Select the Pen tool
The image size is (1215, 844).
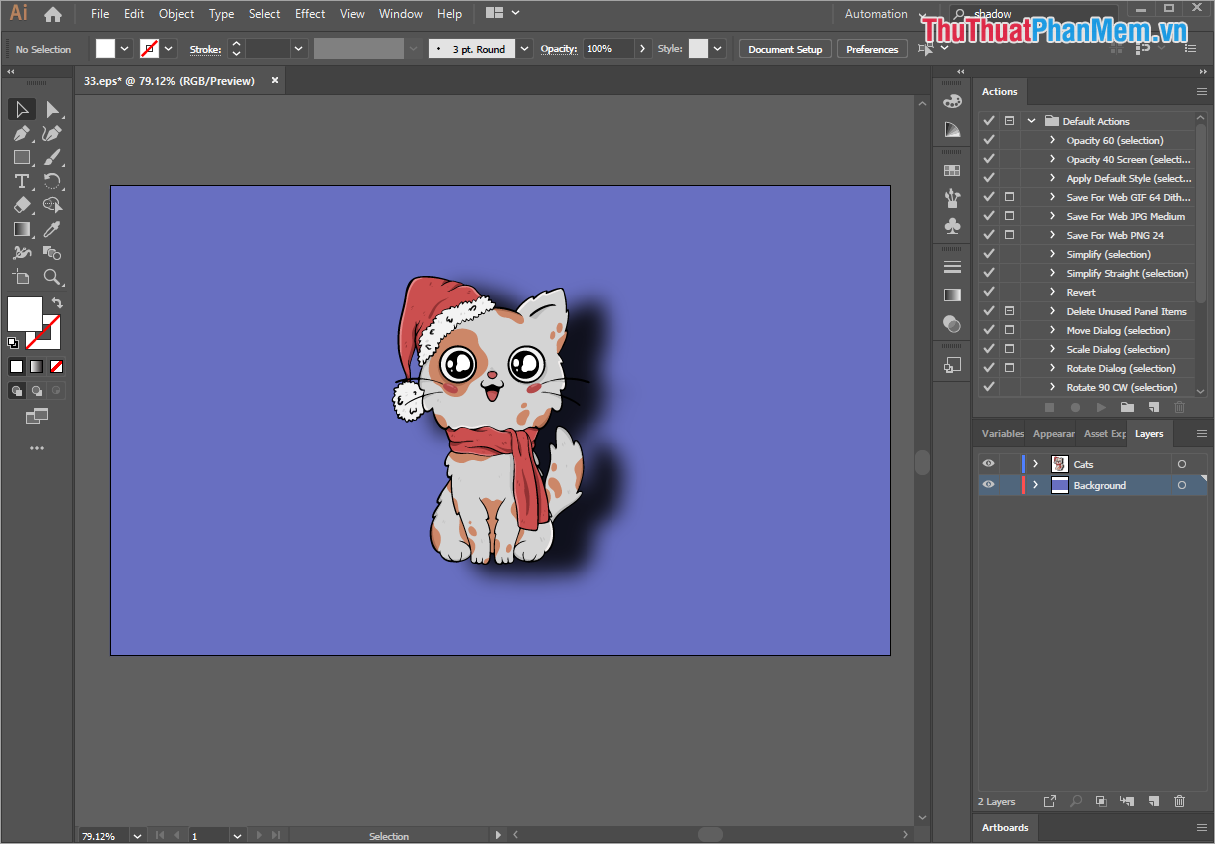point(22,133)
